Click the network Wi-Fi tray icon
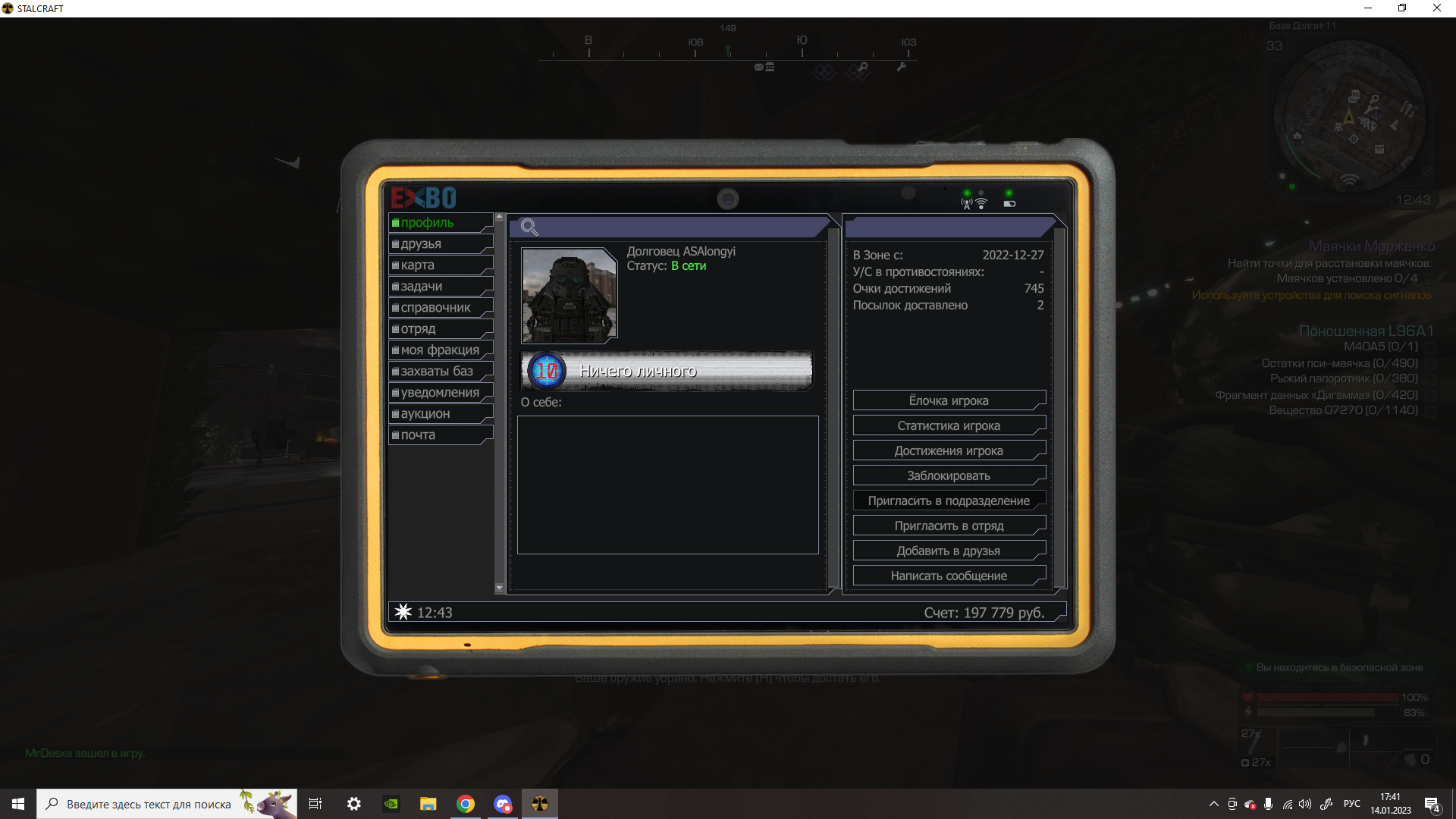 tap(1287, 804)
